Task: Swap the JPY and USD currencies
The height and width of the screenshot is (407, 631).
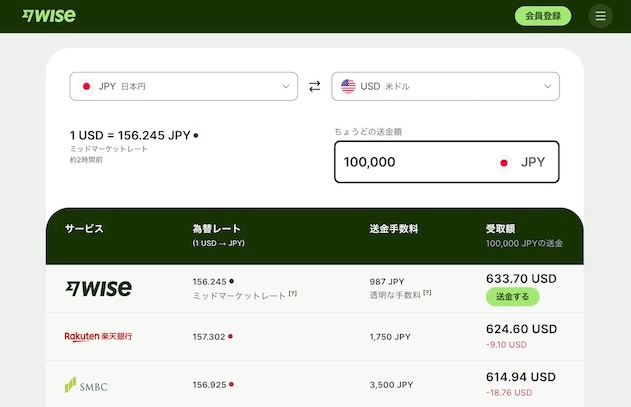Action: (315, 86)
